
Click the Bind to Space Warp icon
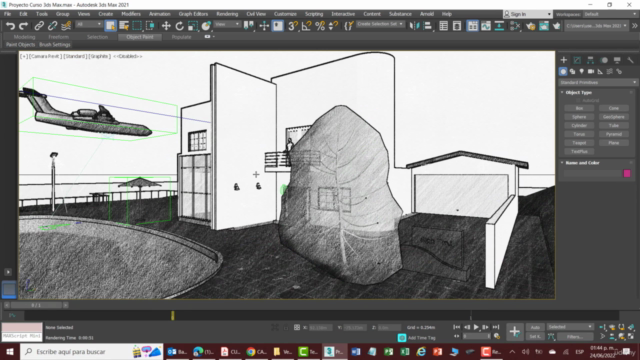pos(66,26)
